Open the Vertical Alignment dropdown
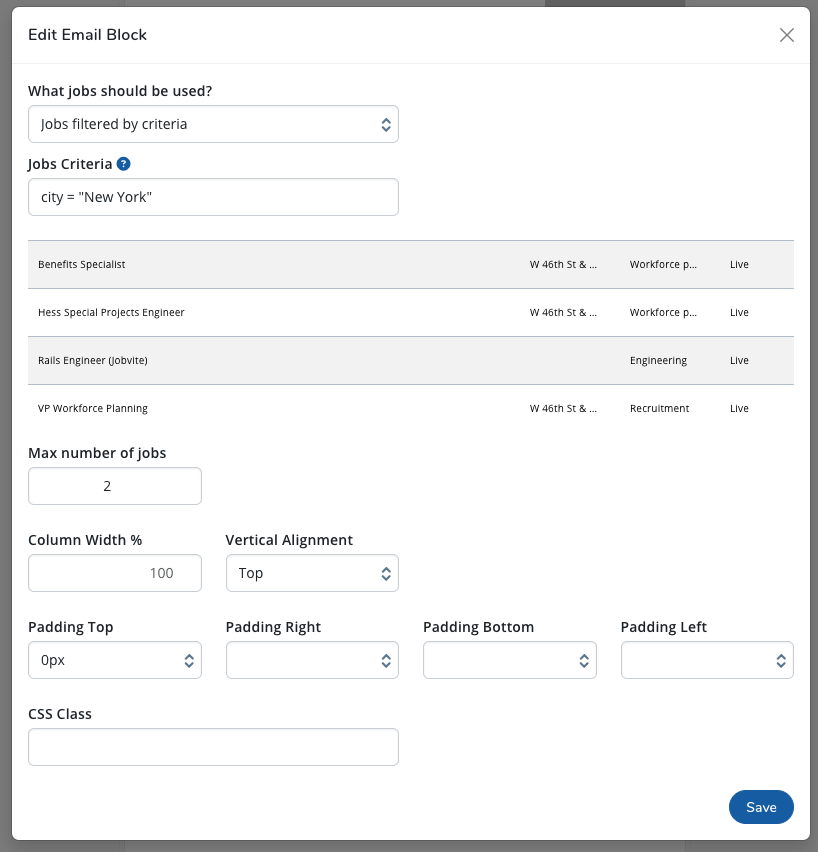The image size is (818, 852). point(312,573)
